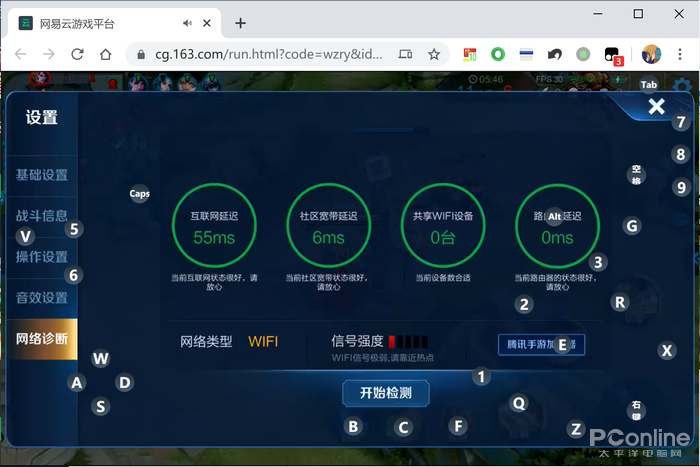The width and height of the screenshot is (700, 467).
Task: Open the Chrome three-dot menu
Action: click(680, 54)
